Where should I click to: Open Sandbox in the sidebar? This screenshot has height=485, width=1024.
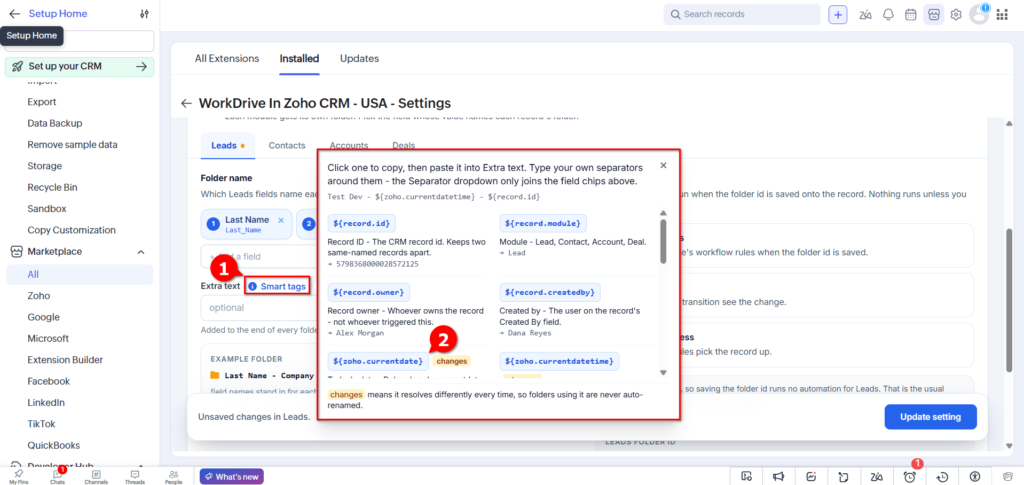pos(47,209)
